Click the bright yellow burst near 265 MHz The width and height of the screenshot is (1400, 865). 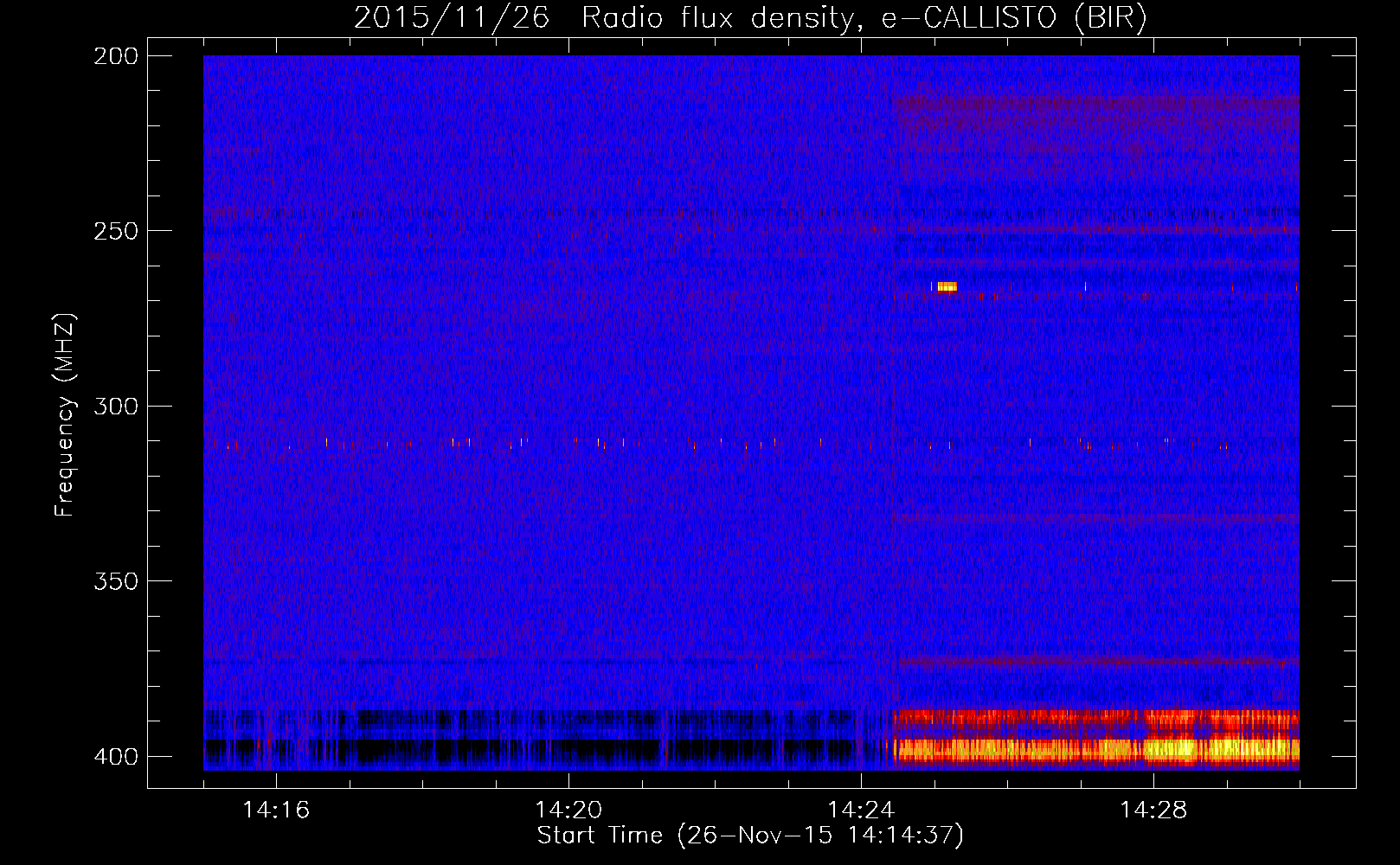947,287
